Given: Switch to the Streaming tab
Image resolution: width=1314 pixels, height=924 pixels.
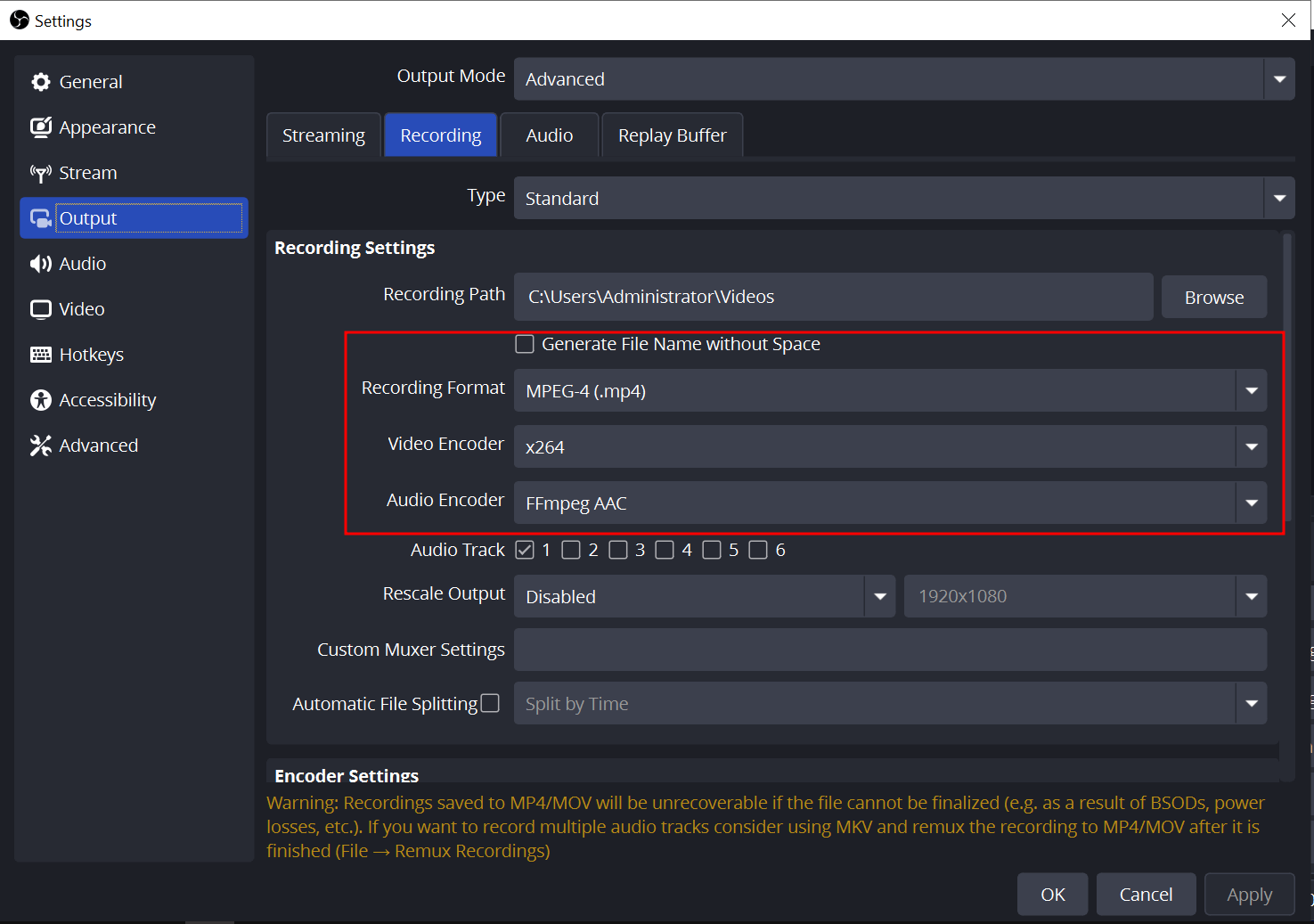Looking at the screenshot, I should [x=323, y=135].
